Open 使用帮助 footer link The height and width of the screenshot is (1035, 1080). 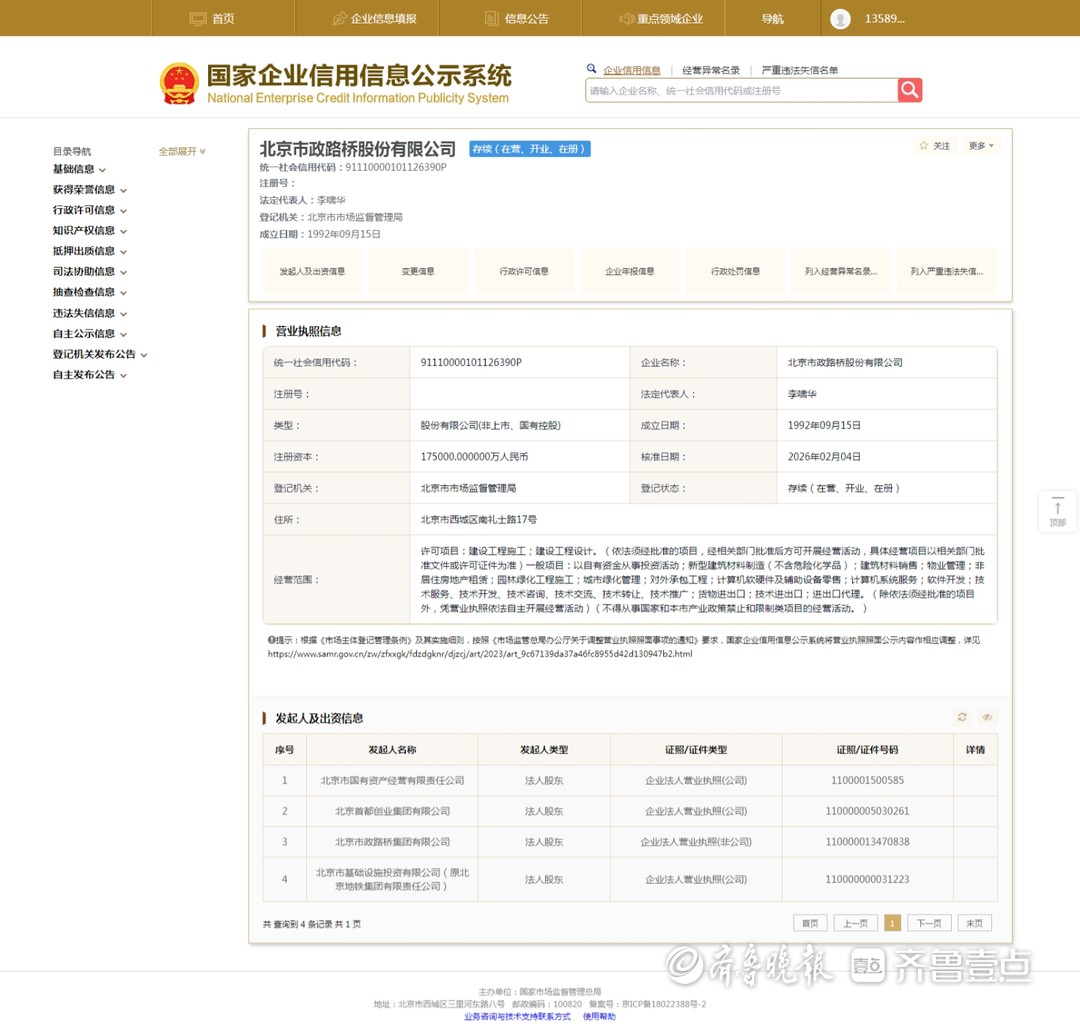pos(599,1016)
